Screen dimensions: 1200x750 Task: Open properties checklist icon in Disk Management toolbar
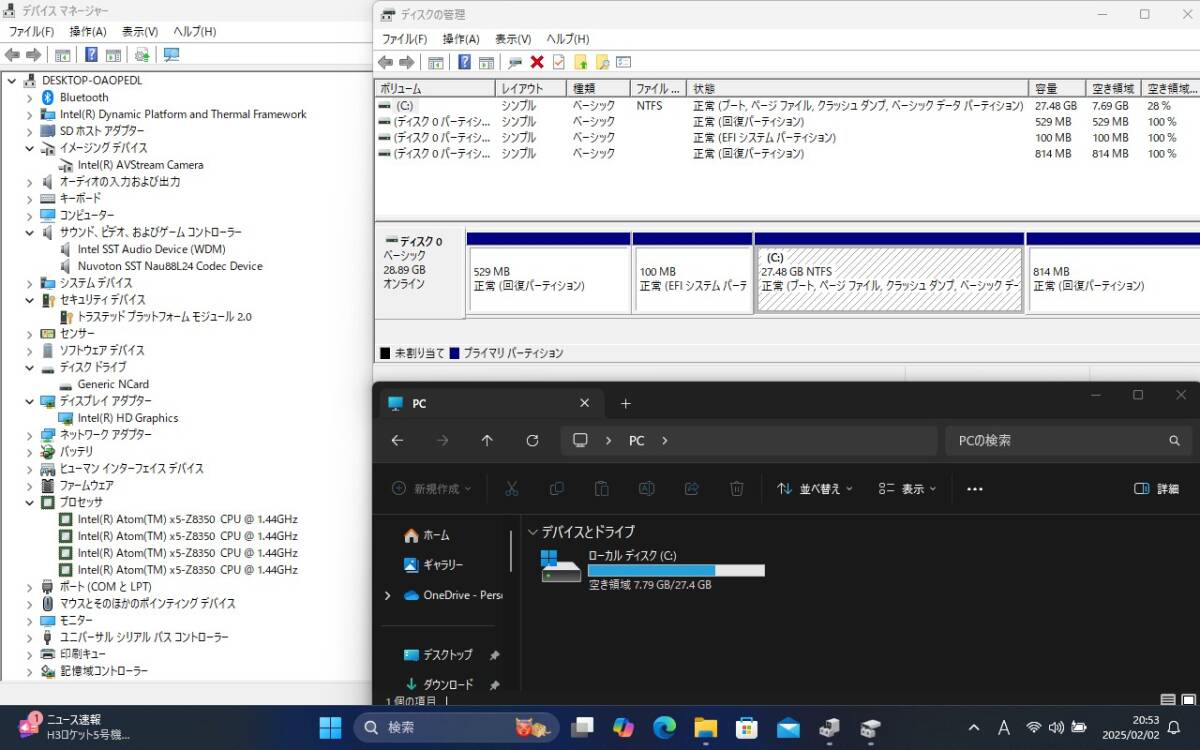coord(558,62)
